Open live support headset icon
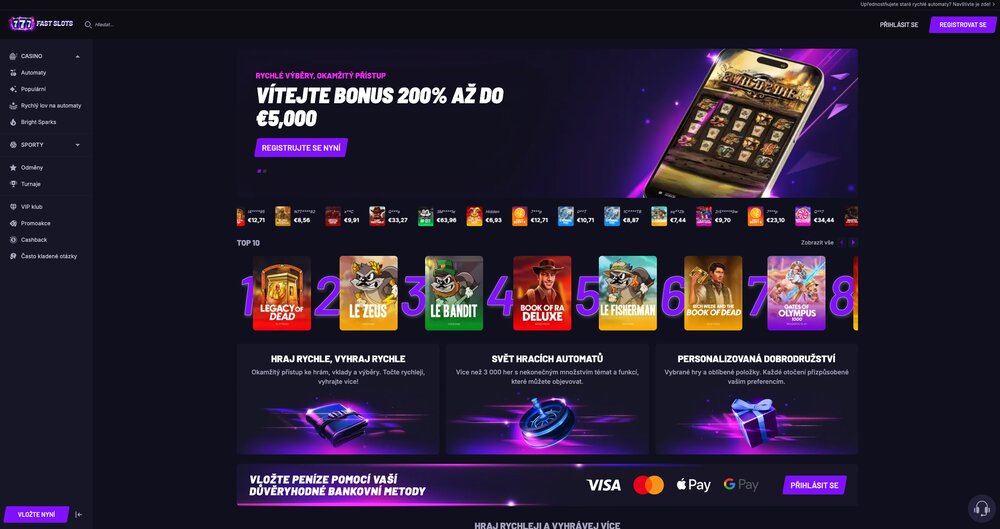The height and width of the screenshot is (529, 1000). tap(982, 509)
